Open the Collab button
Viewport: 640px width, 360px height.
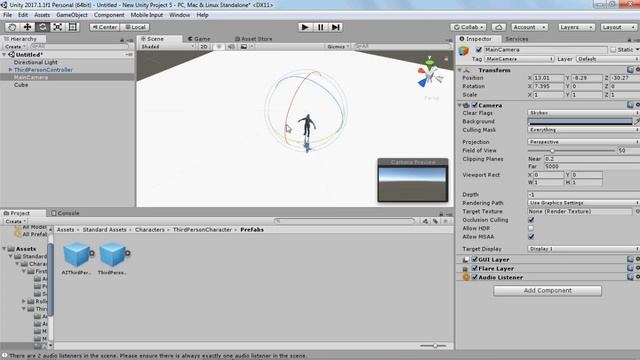tap(468, 27)
